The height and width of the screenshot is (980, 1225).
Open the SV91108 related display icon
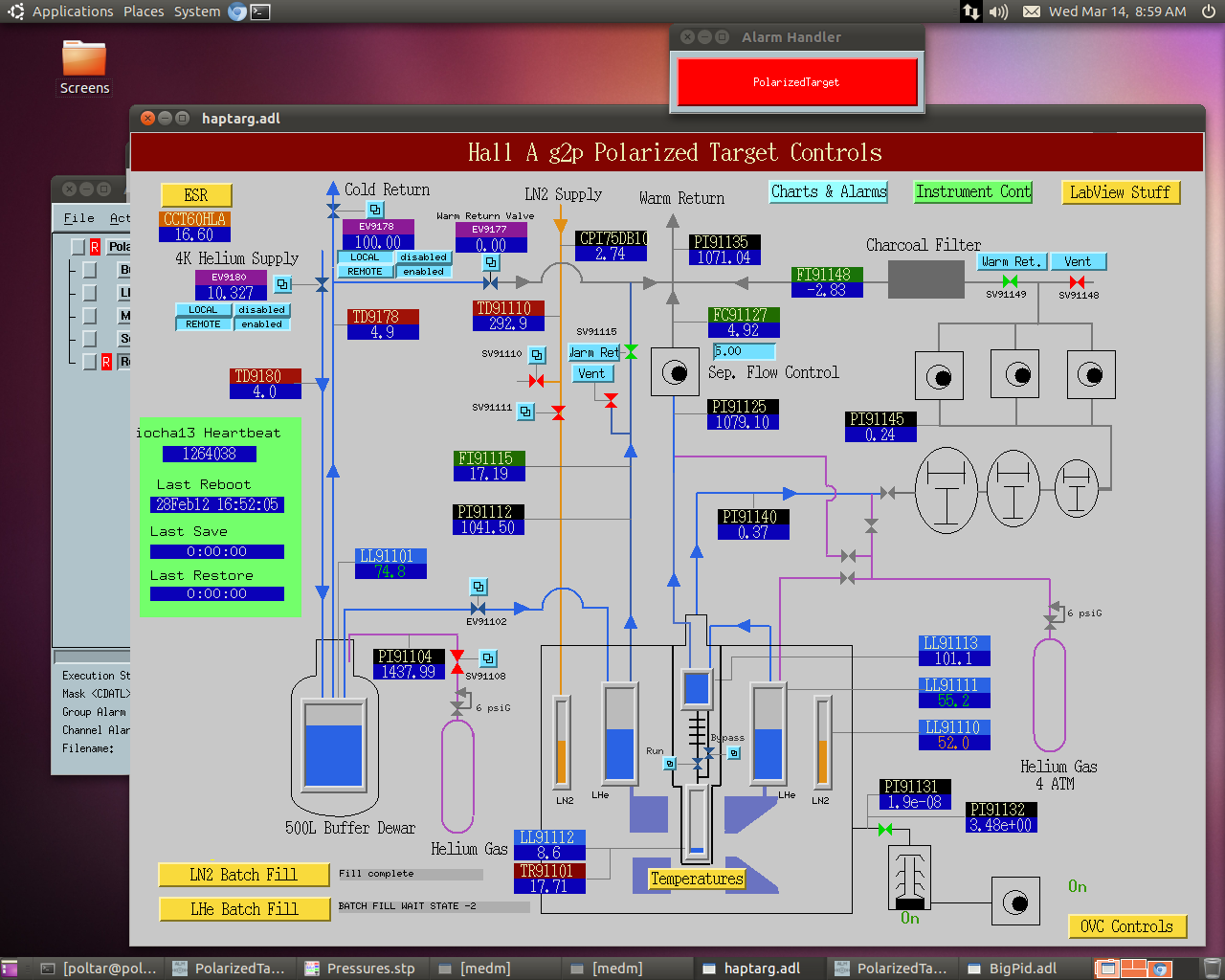point(488,658)
